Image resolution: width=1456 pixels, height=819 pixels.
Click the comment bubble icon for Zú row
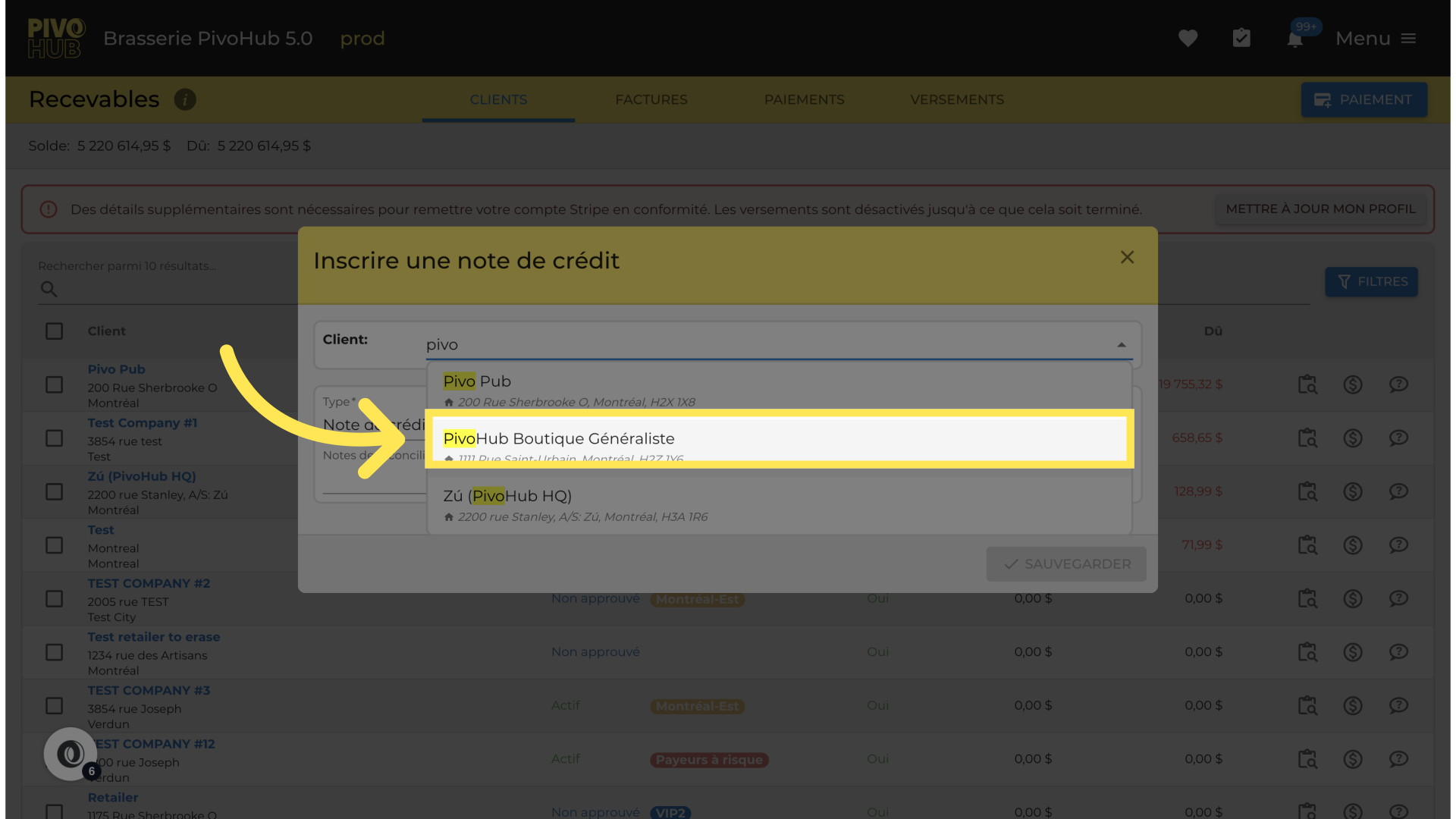tap(1398, 491)
